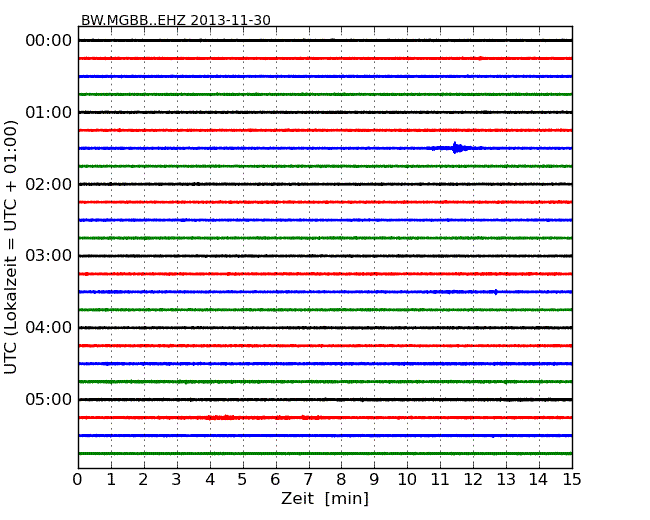The image size is (650, 520).
Task: Click x-axis tick label 1
Action: [111, 480]
